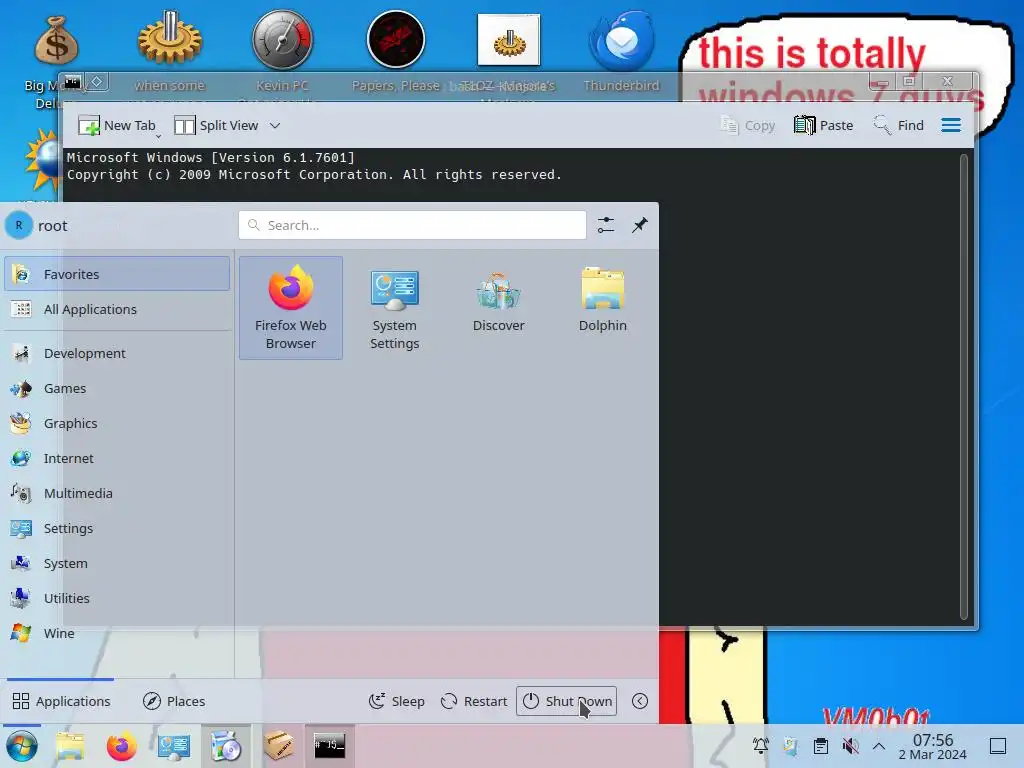Click the Shut Down button
This screenshot has width=1024, height=768.
pos(566,701)
